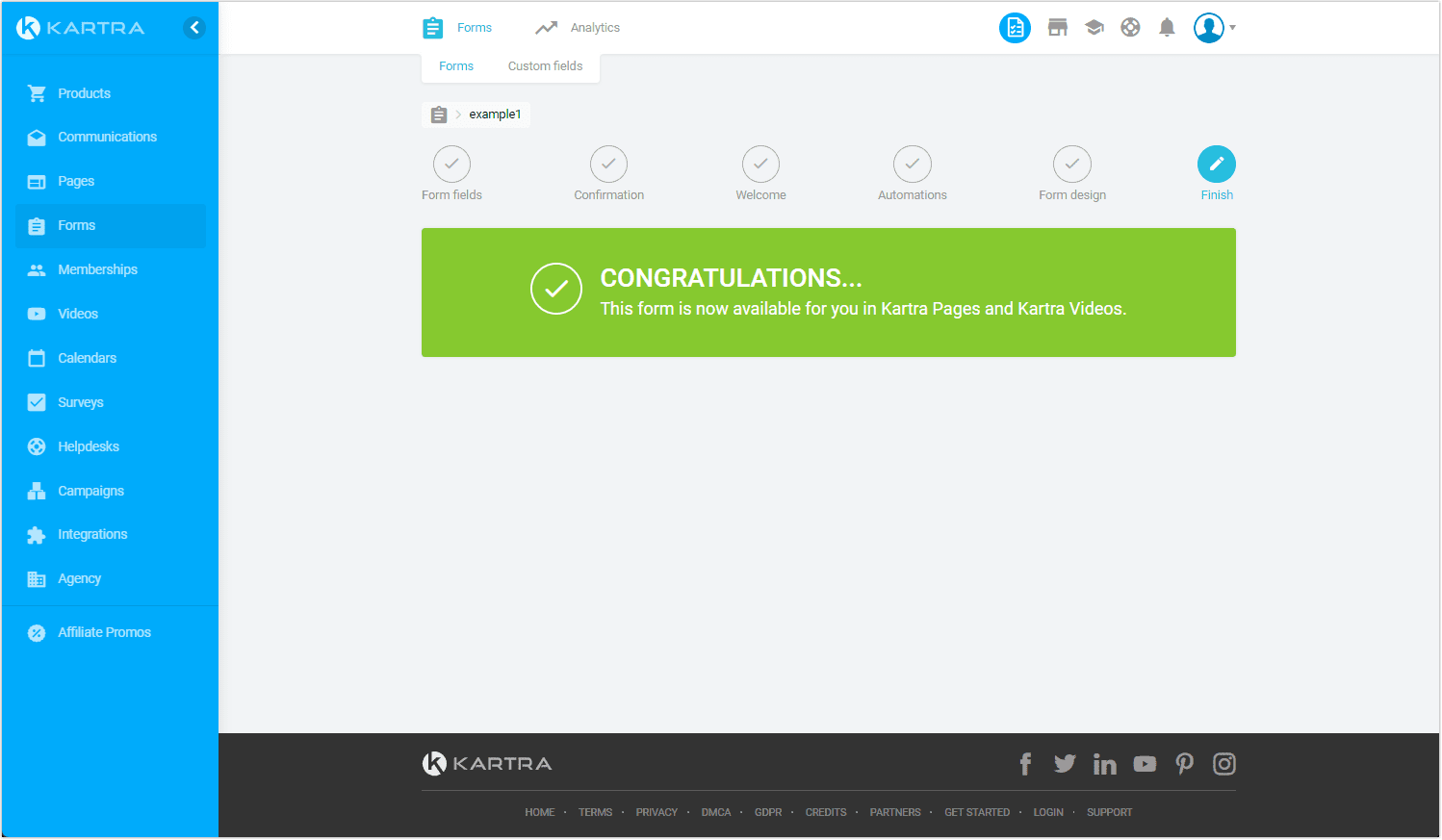Click the Kartra logo in the sidebar
Image resolution: width=1442 pixels, height=840 pixels.
pos(81,28)
